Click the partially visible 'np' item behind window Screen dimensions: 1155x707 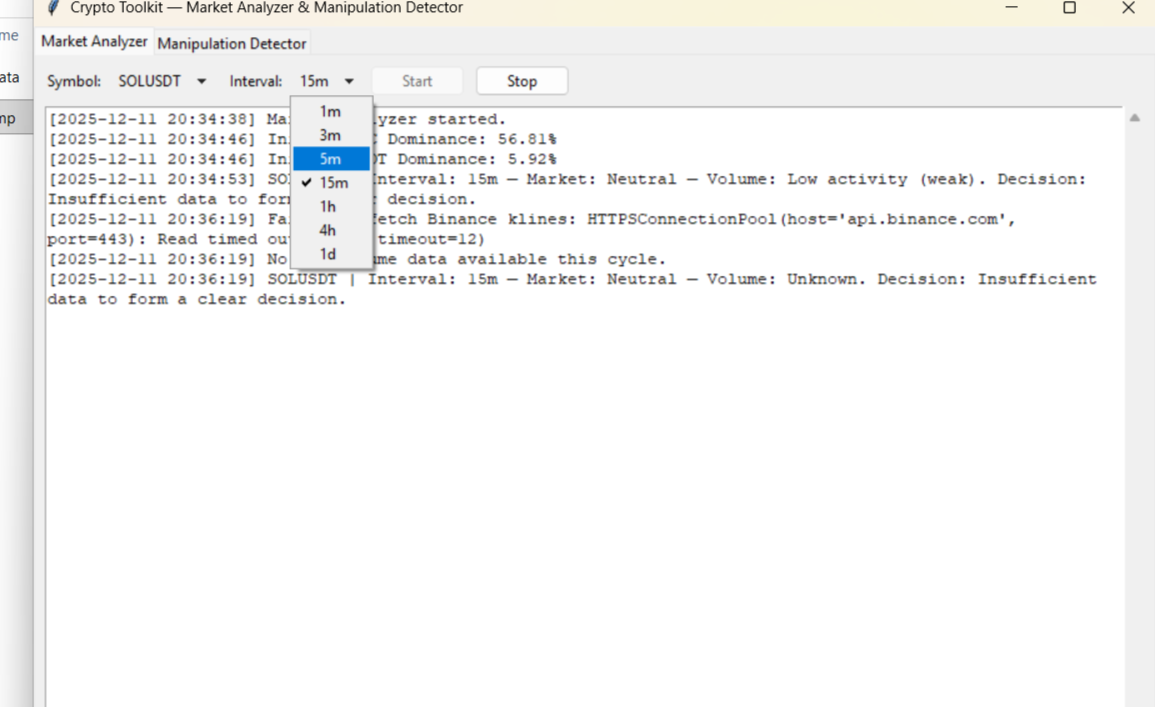[x=8, y=116]
